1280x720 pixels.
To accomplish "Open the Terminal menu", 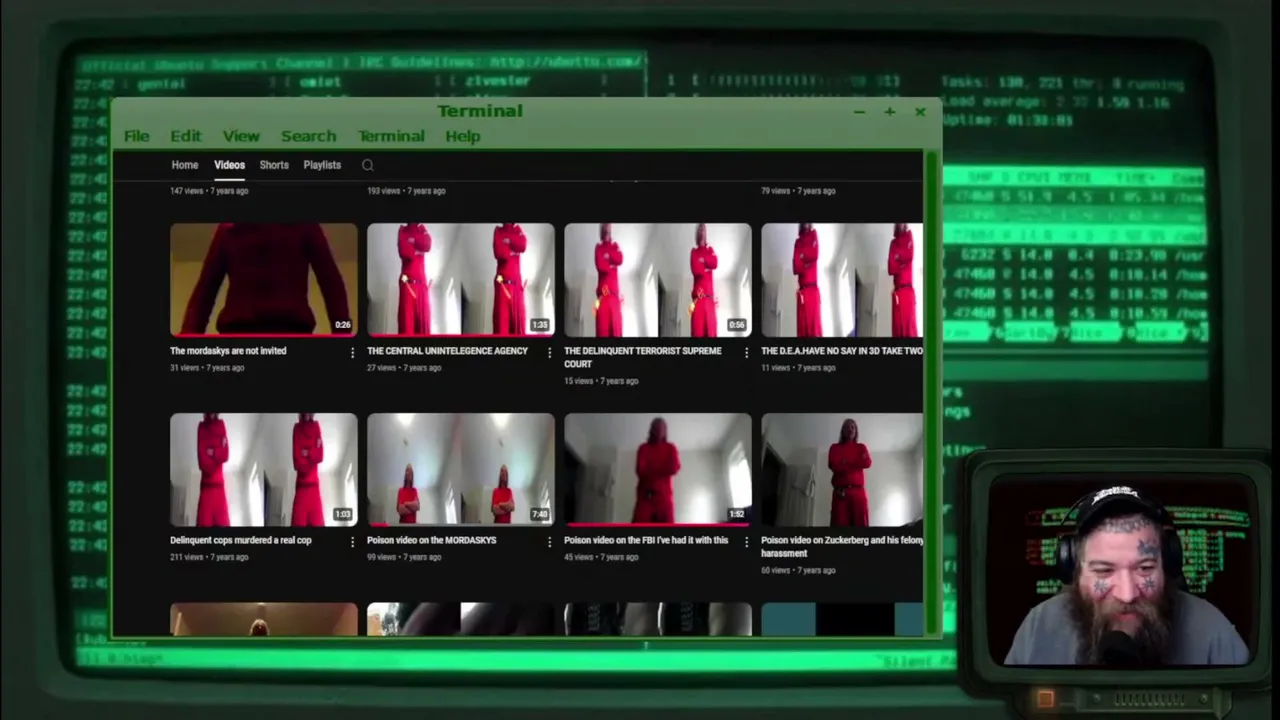I will tap(391, 136).
